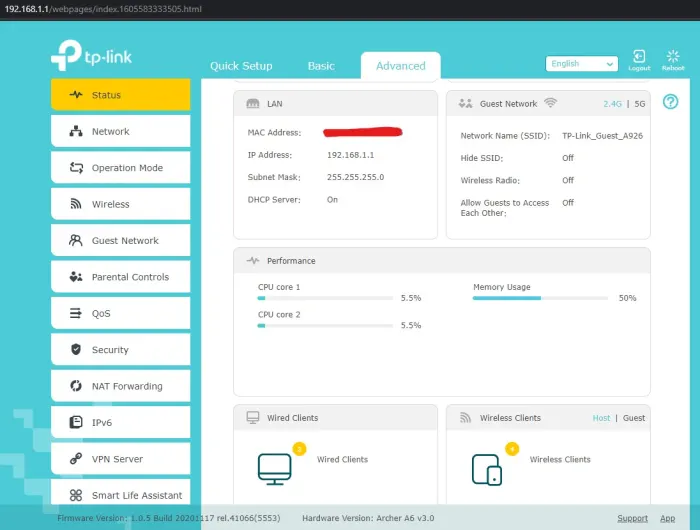Viewport: 700px width, 530px height.
Task: Switch Guest Network to 2.4G band
Action: point(612,104)
